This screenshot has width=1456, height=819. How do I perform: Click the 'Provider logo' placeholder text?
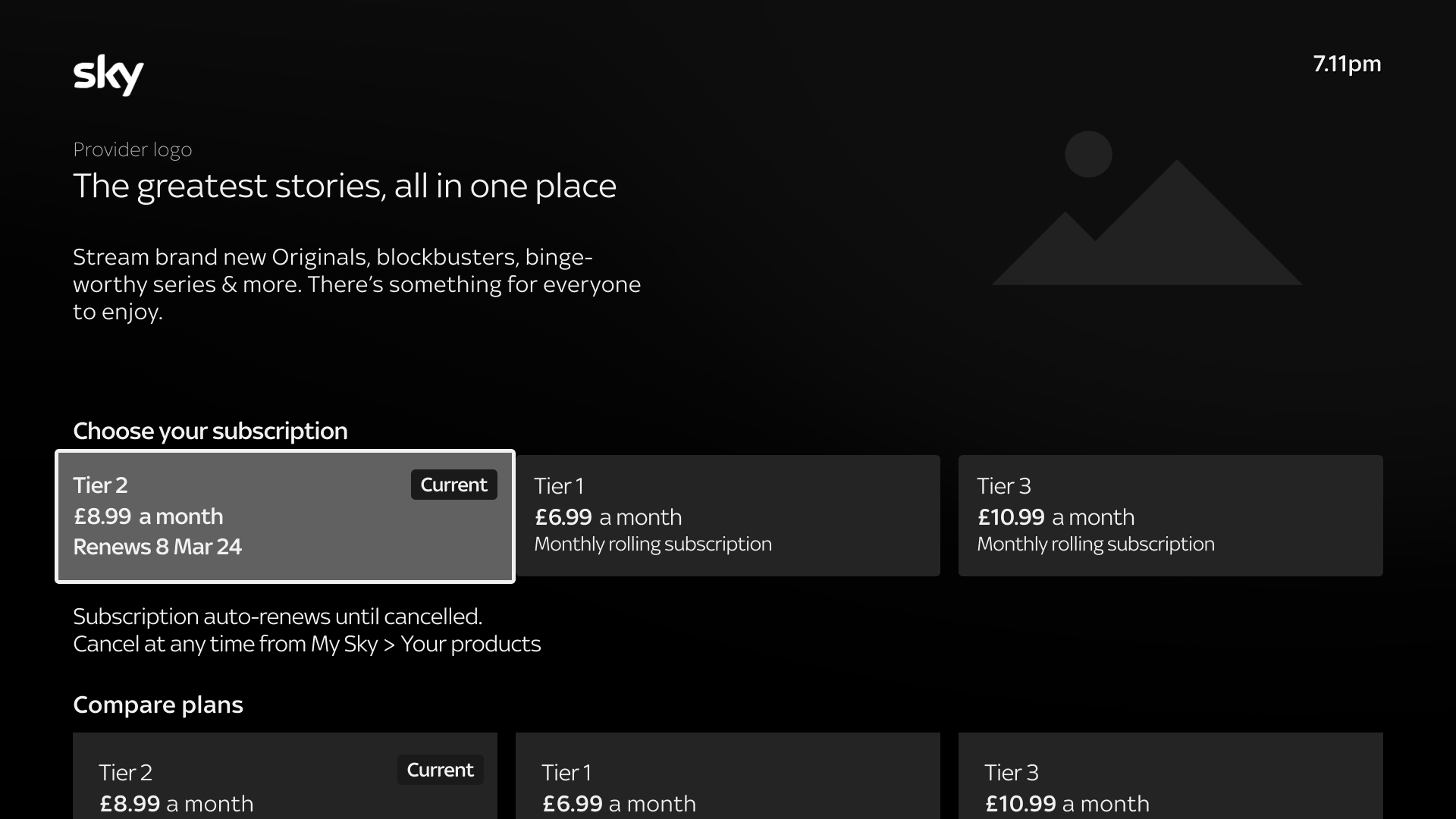(x=133, y=150)
